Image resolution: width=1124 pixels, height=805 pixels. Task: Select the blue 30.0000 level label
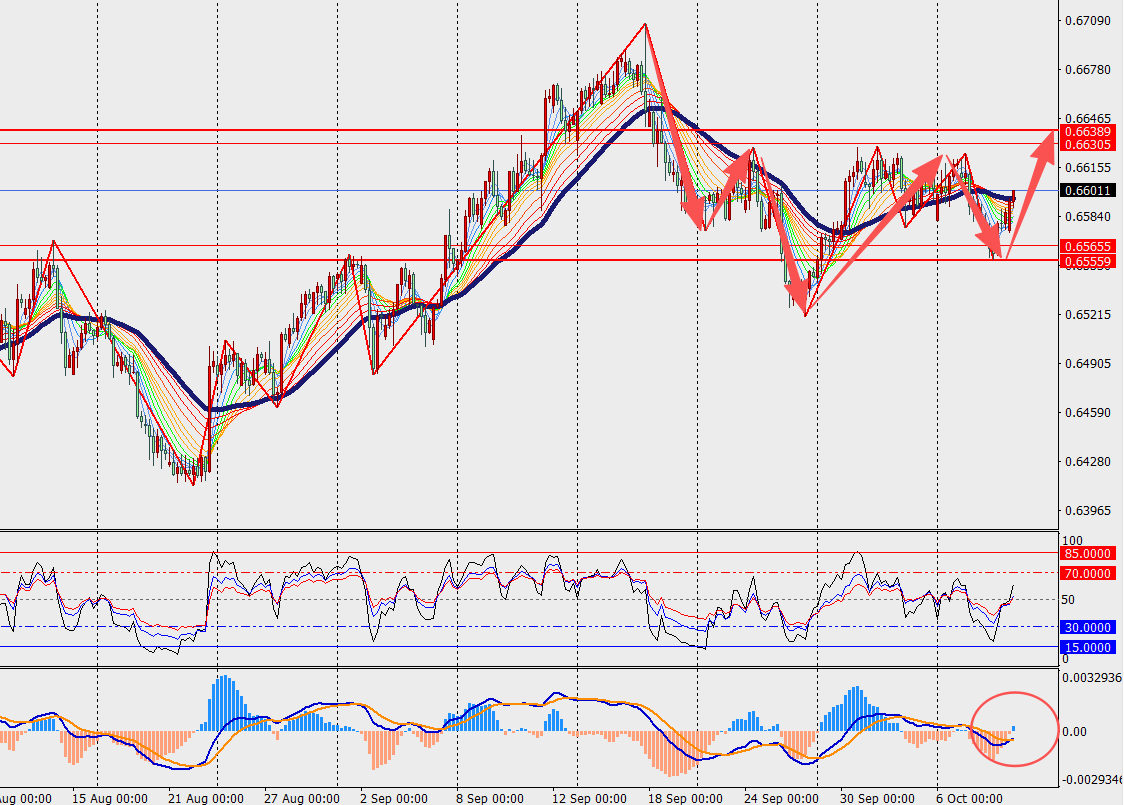click(x=1089, y=627)
